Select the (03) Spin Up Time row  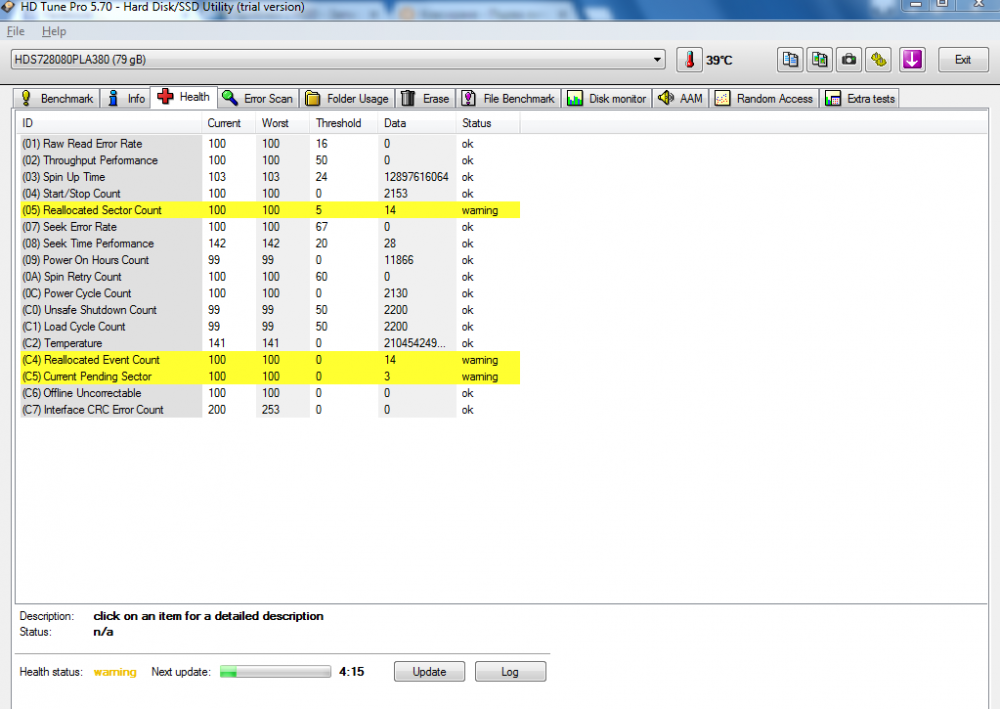(x=270, y=177)
